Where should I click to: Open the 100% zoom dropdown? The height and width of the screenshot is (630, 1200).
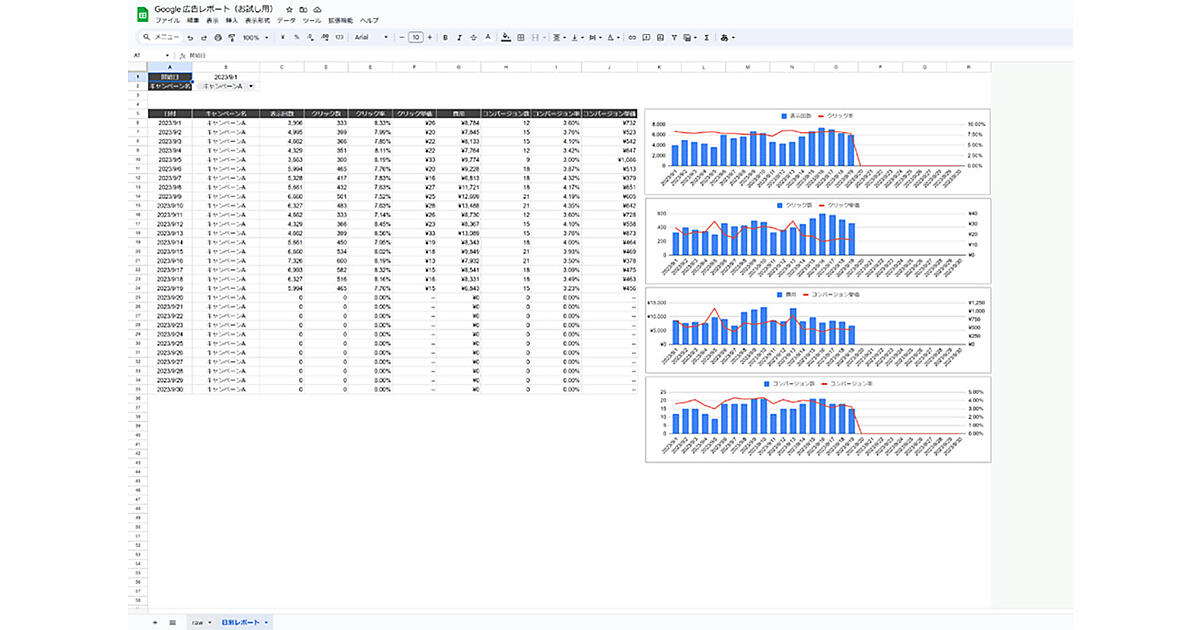click(254, 38)
